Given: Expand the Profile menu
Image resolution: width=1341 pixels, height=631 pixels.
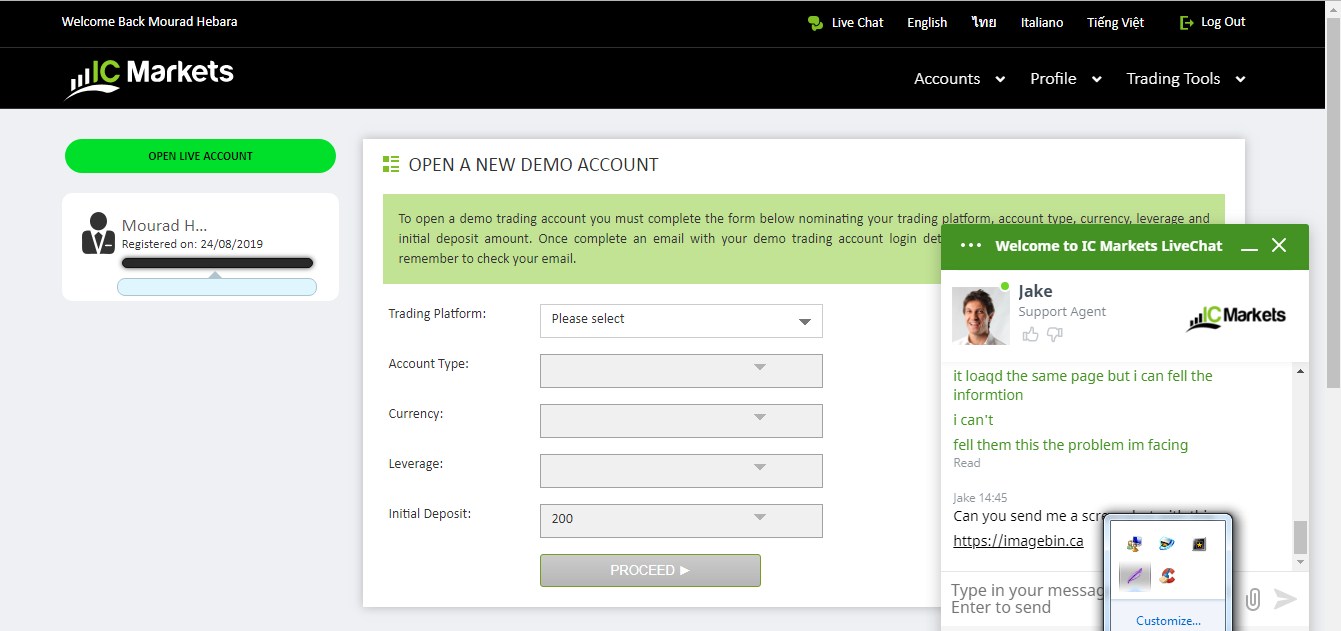Looking at the screenshot, I should (1066, 79).
